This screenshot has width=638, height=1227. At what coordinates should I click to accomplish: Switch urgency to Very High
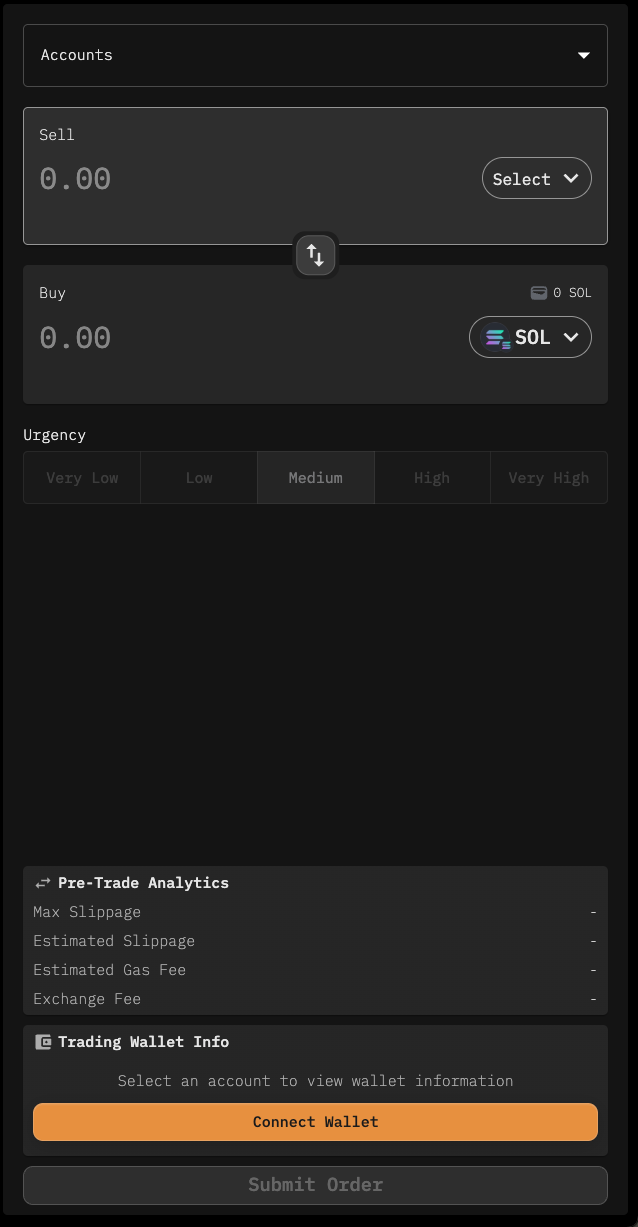coord(548,478)
